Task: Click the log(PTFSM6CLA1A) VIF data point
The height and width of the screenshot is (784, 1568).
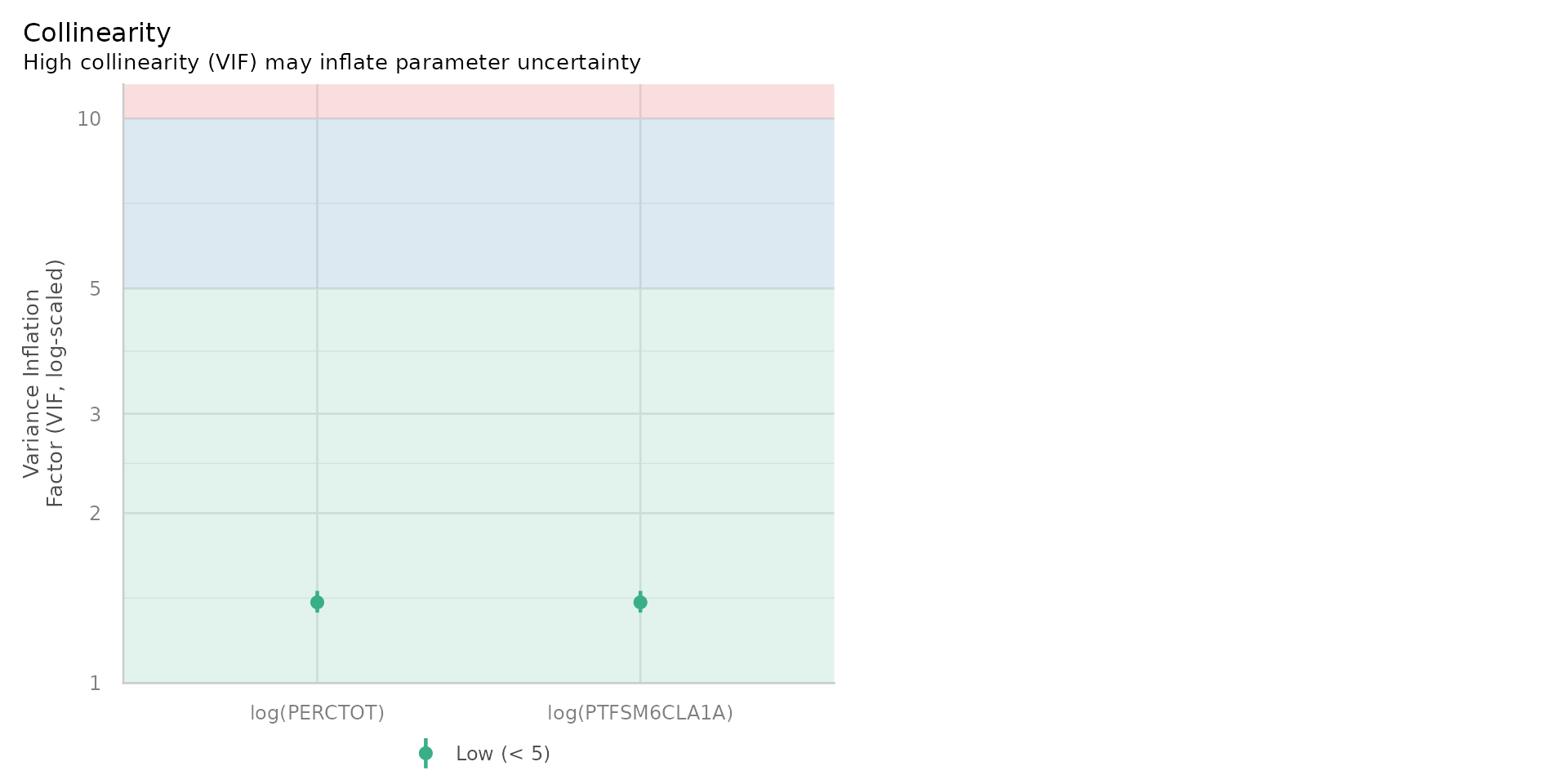Action: pyautogui.click(x=640, y=603)
